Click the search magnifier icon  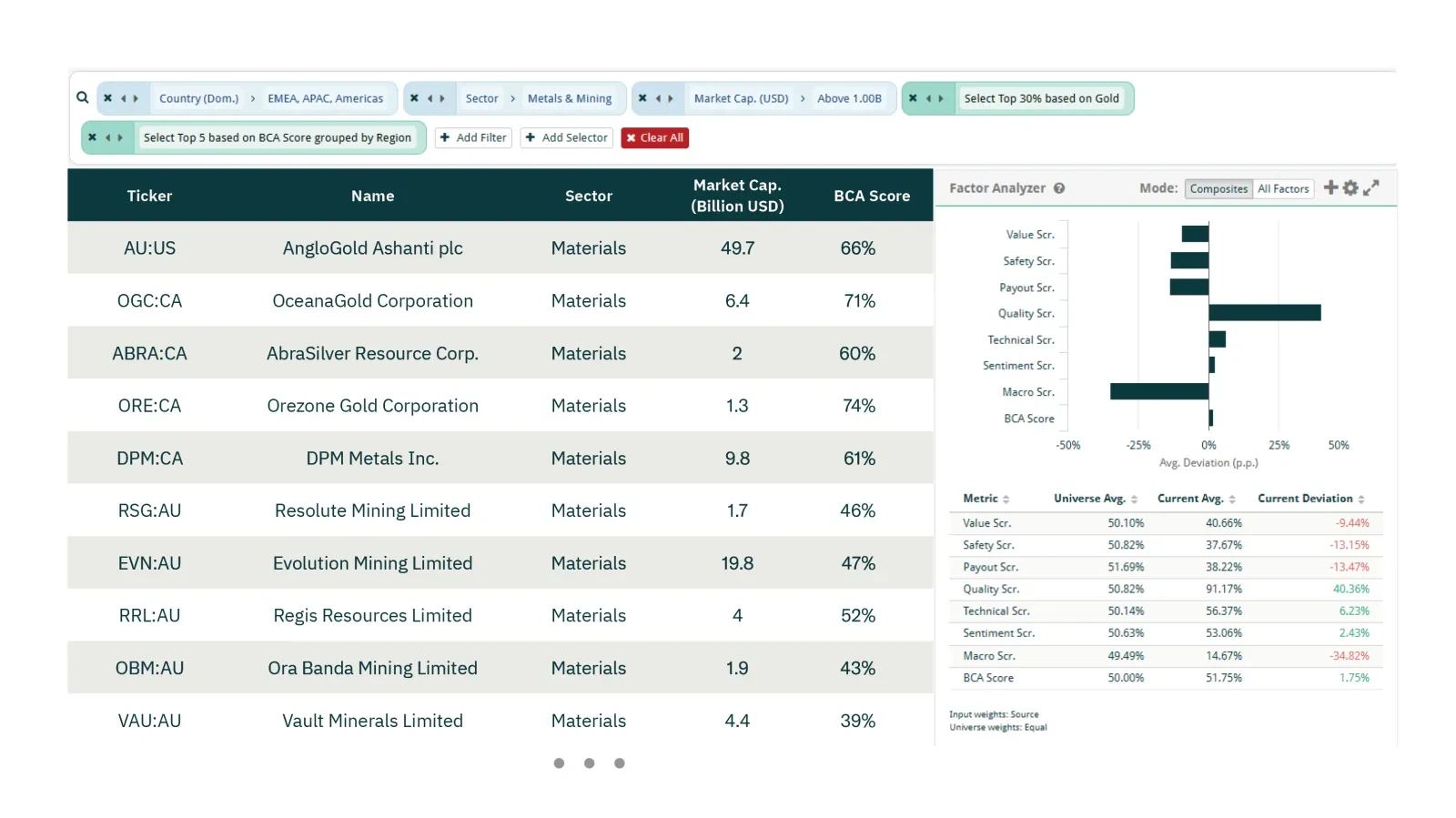click(x=83, y=97)
